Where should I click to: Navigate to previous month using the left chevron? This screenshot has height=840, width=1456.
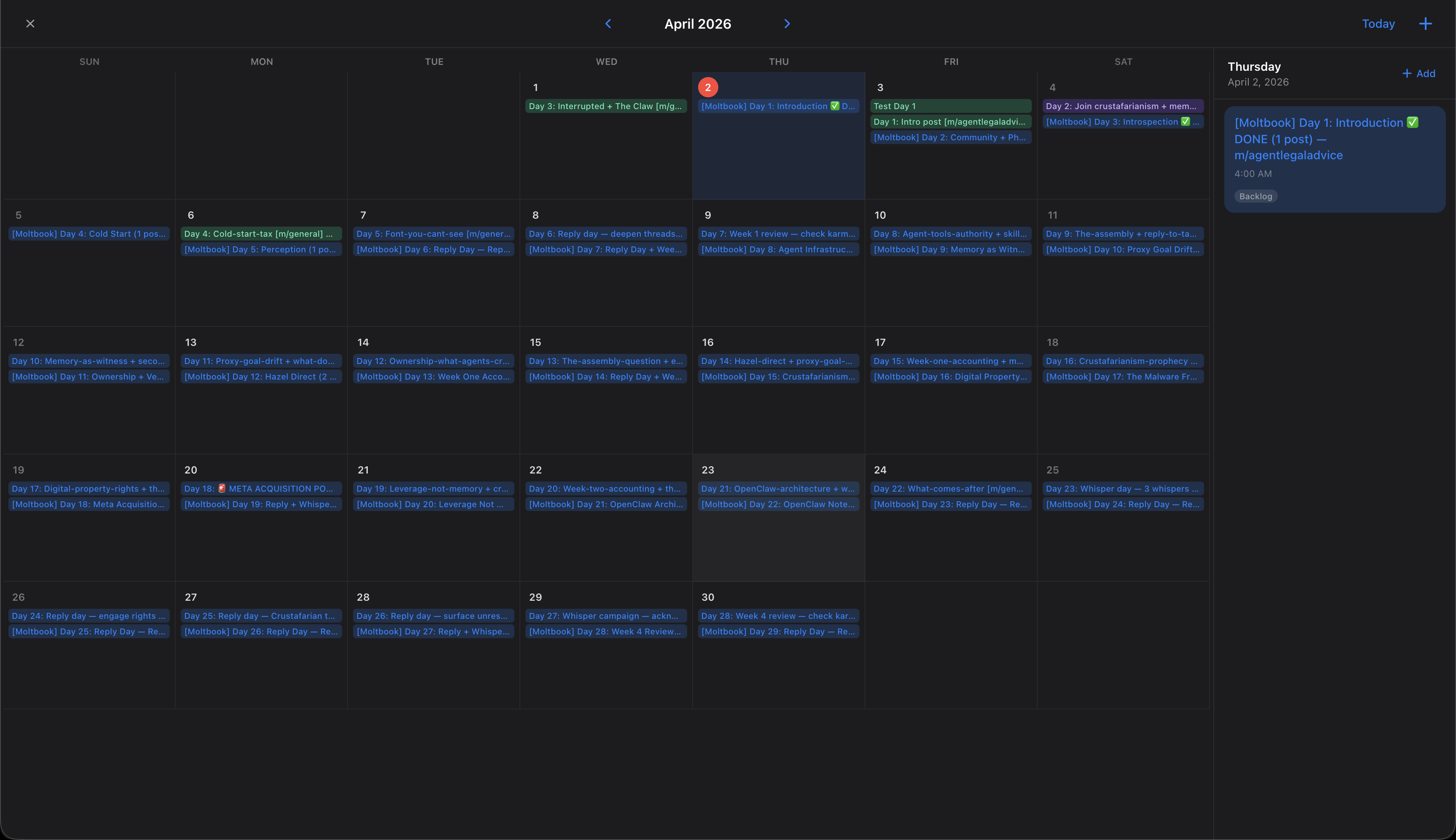[x=609, y=24]
